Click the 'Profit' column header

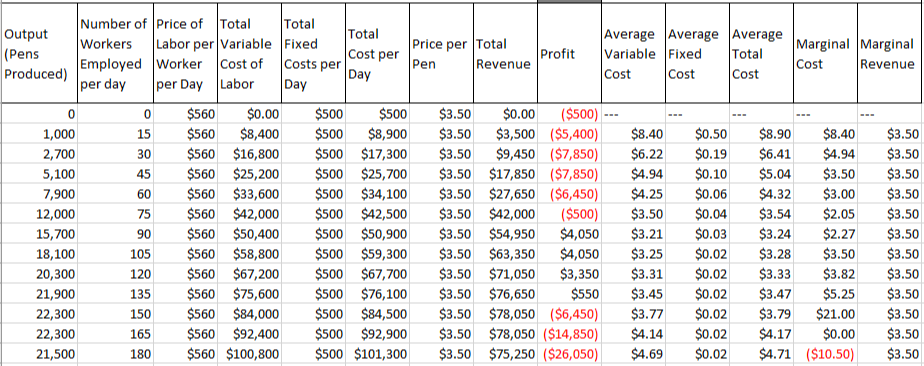click(569, 53)
